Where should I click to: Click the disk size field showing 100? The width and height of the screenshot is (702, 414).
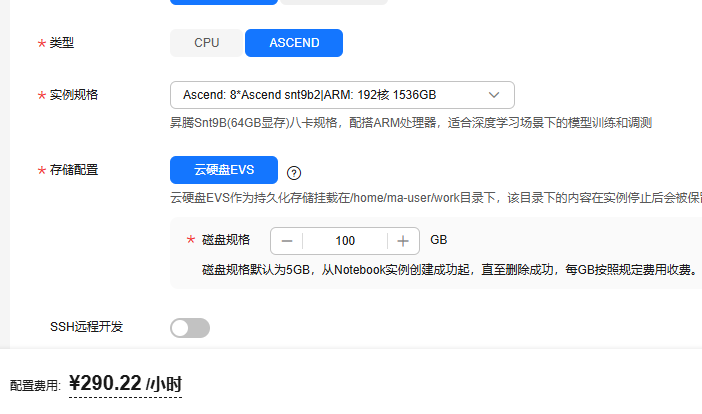click(x=345, y=241)
